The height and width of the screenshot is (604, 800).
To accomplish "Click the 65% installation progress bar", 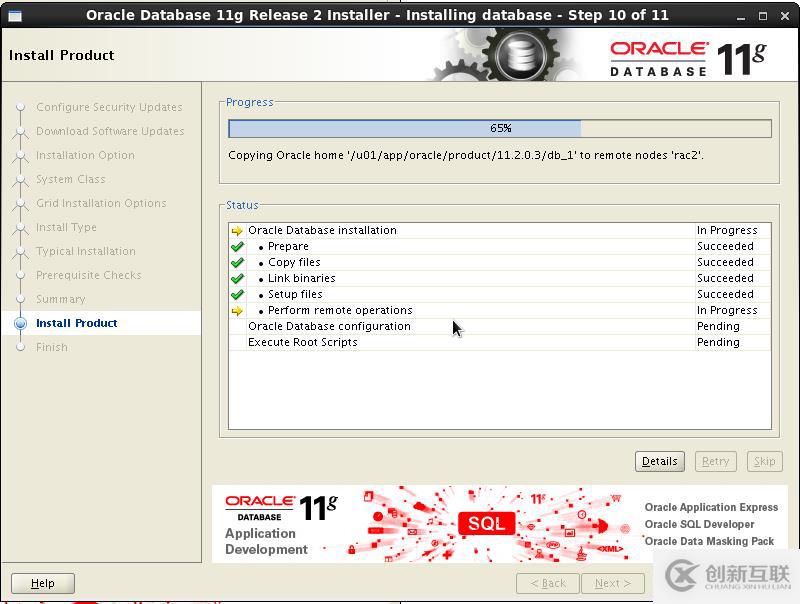I will coord(500,129).
